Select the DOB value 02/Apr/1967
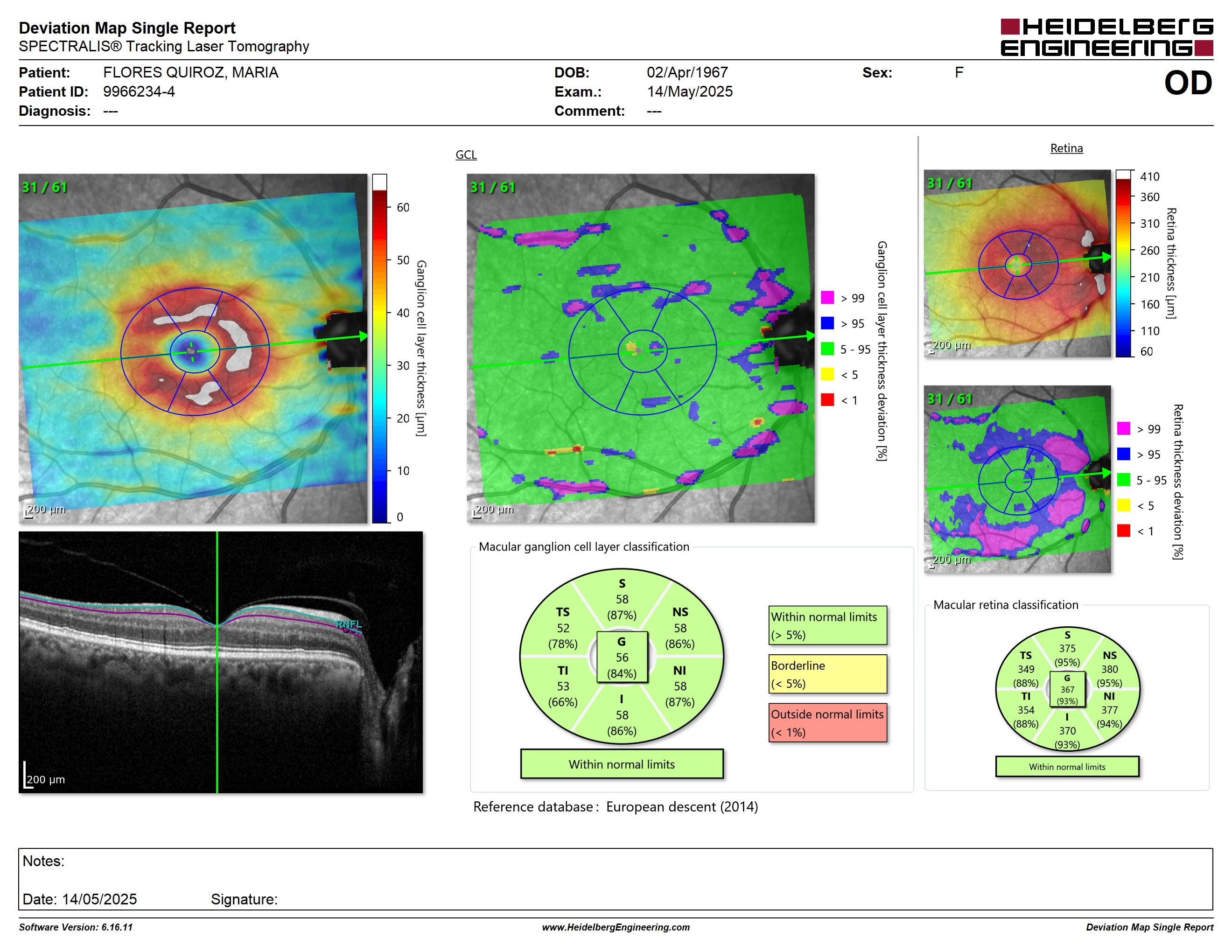This screenshot has height=952, width=1232. point(687,72)
